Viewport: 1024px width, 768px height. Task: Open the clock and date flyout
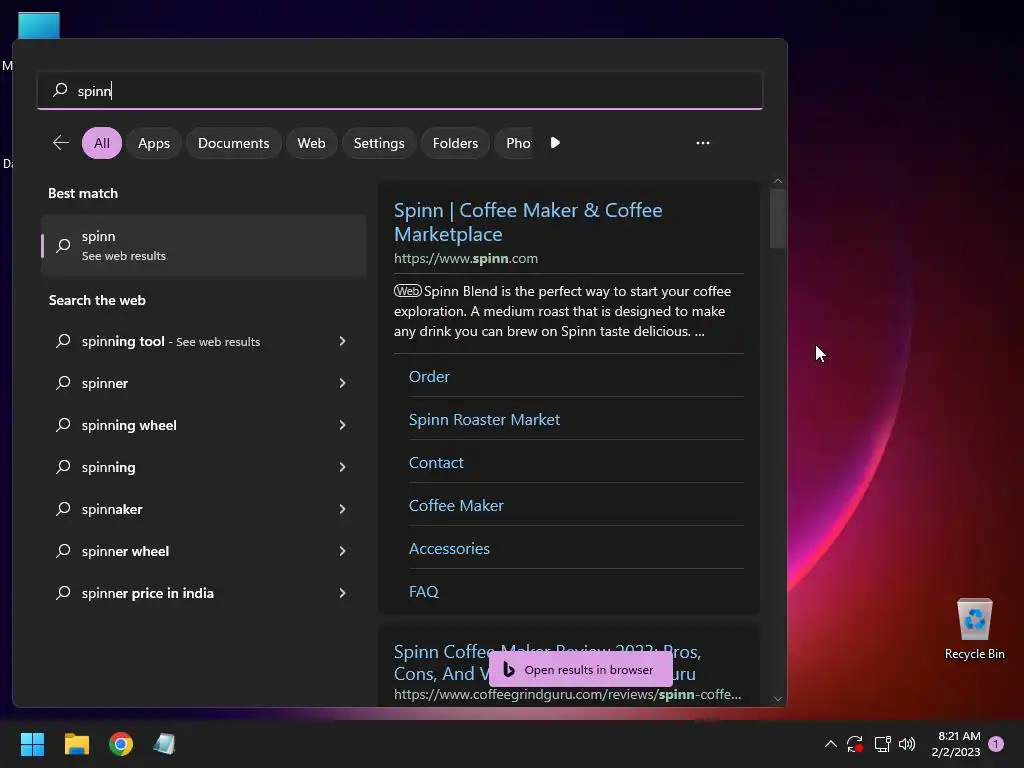pos(956,744)
